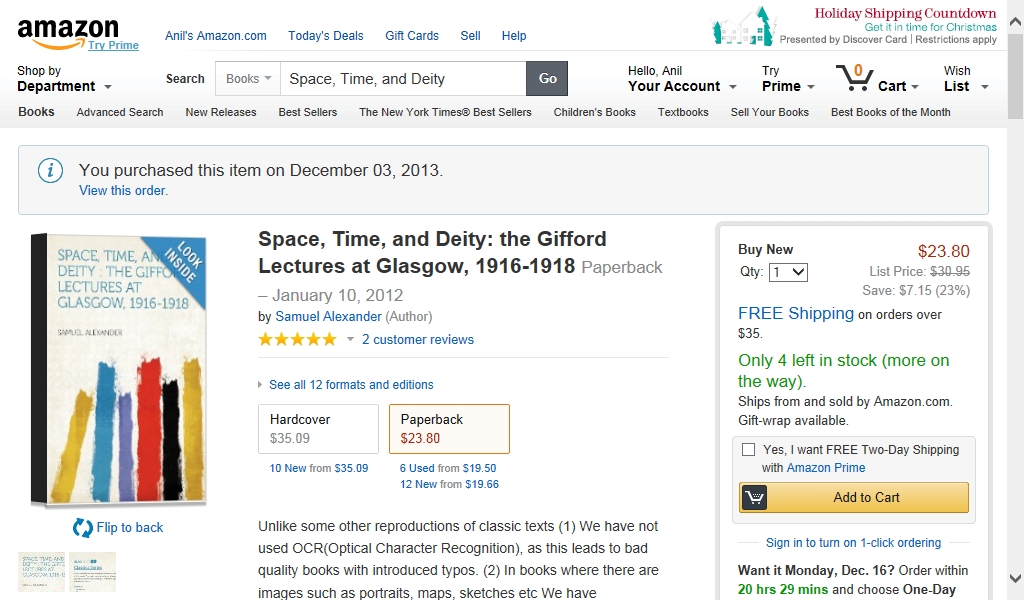Click the View this order link
Image resolution: width=1024 pixels, height=600 pixels.
[x=123, y=191]
